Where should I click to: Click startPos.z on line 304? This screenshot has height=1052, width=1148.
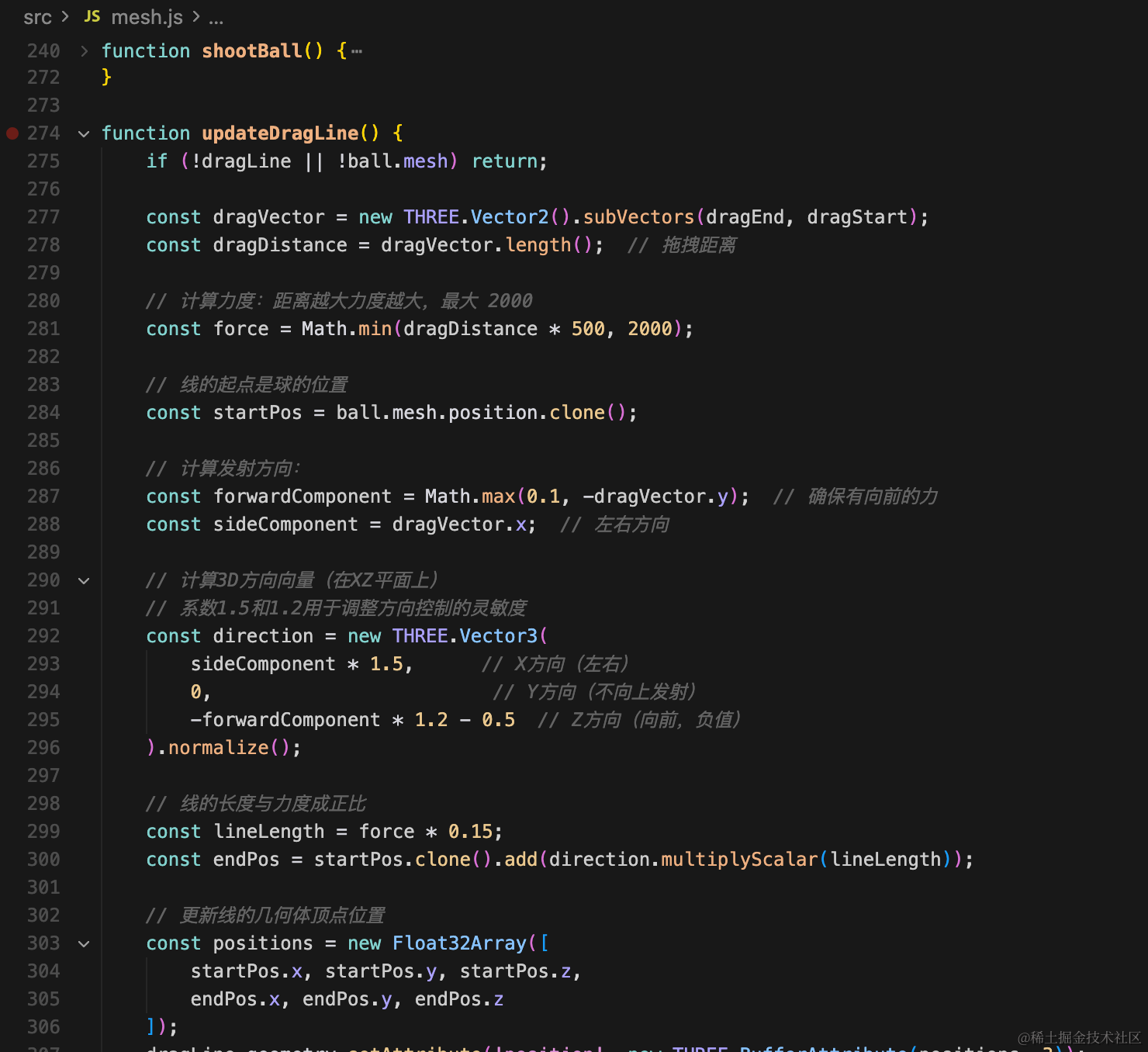pyautogui.click(x=516, y=971)
